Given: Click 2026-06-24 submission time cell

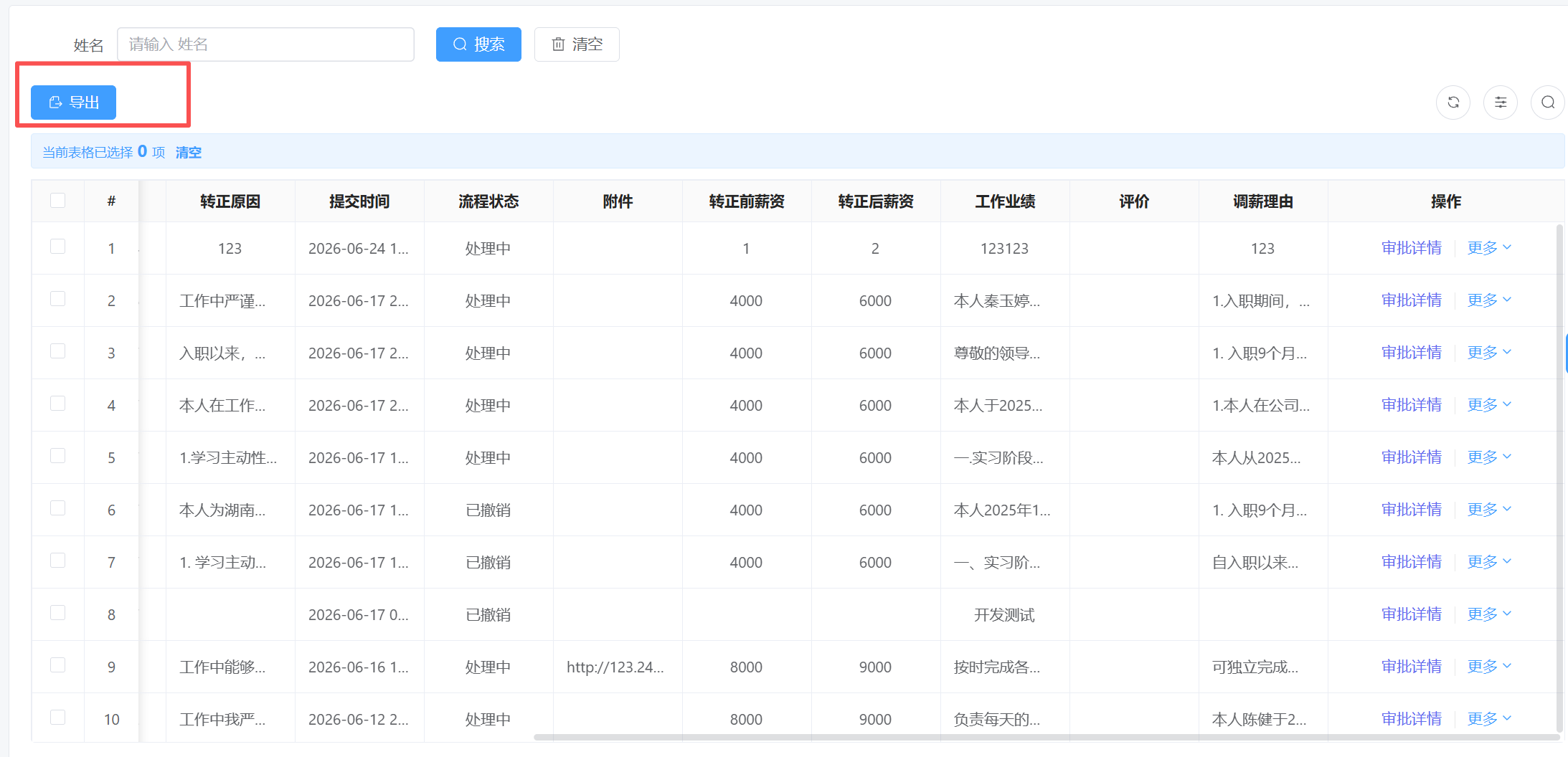Looking at the screenshot, I should [359, 249].
